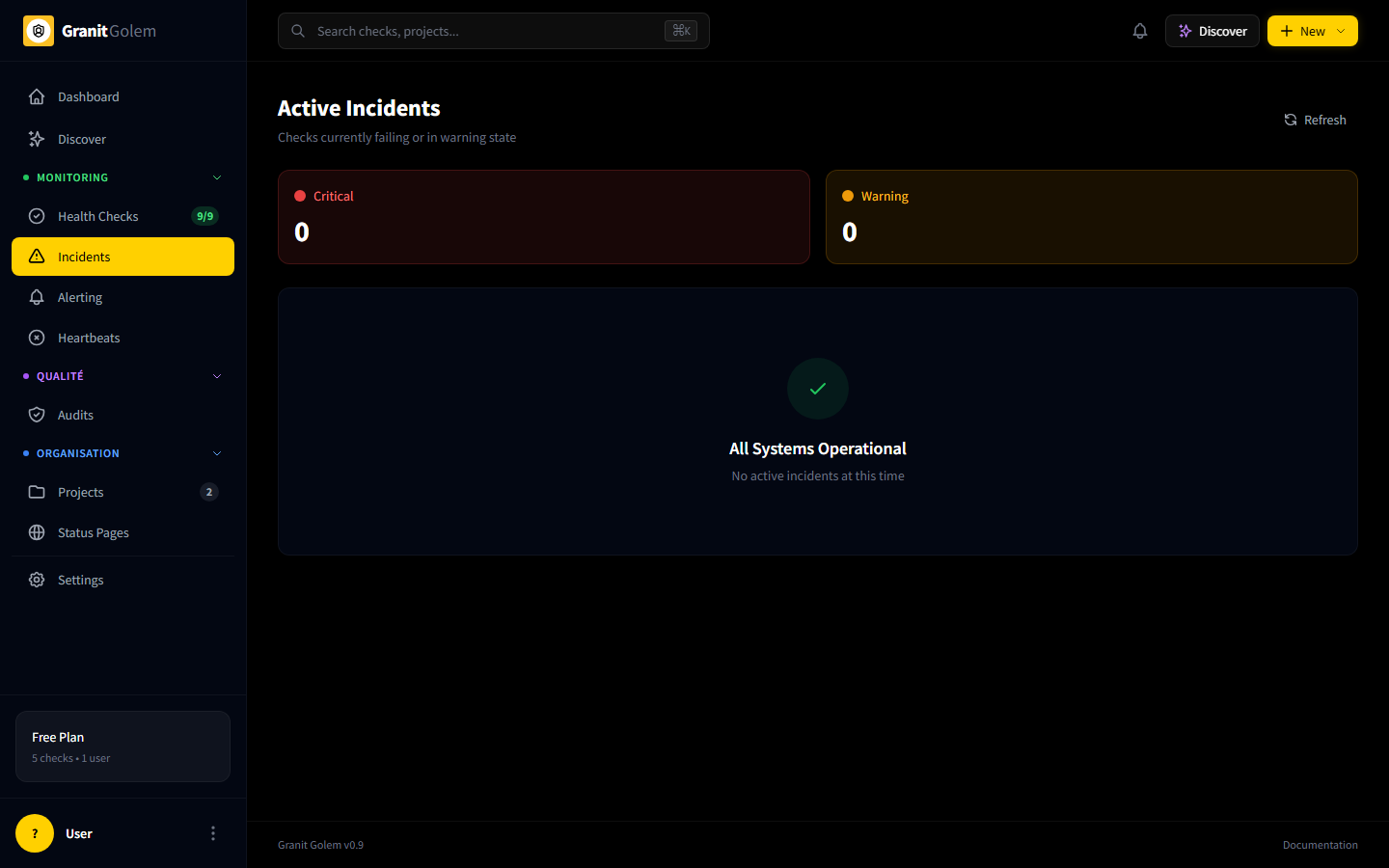Image resolution: width=1389 pixels, height=868 pixels.
Task: Collapse the Organisation section chevron
Action: click(217, 453)
